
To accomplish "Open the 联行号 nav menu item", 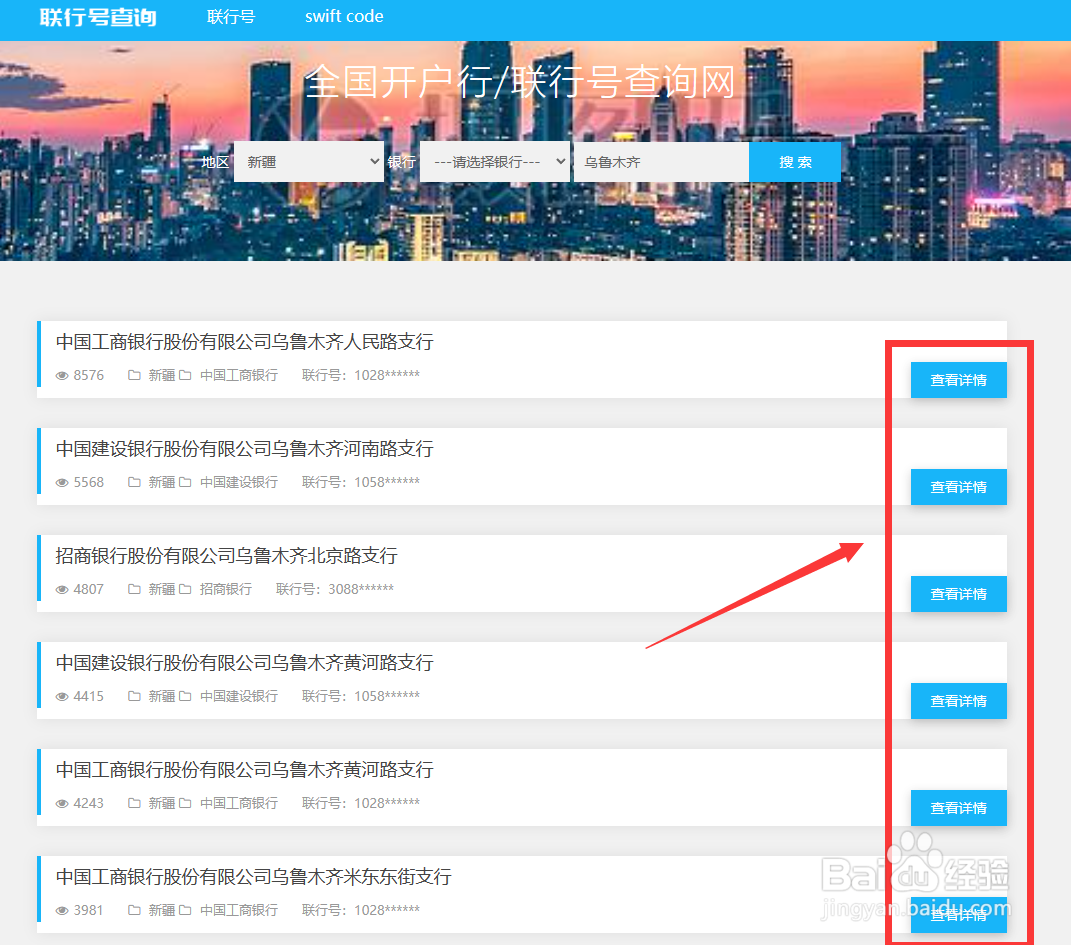I will click(231, 16).
